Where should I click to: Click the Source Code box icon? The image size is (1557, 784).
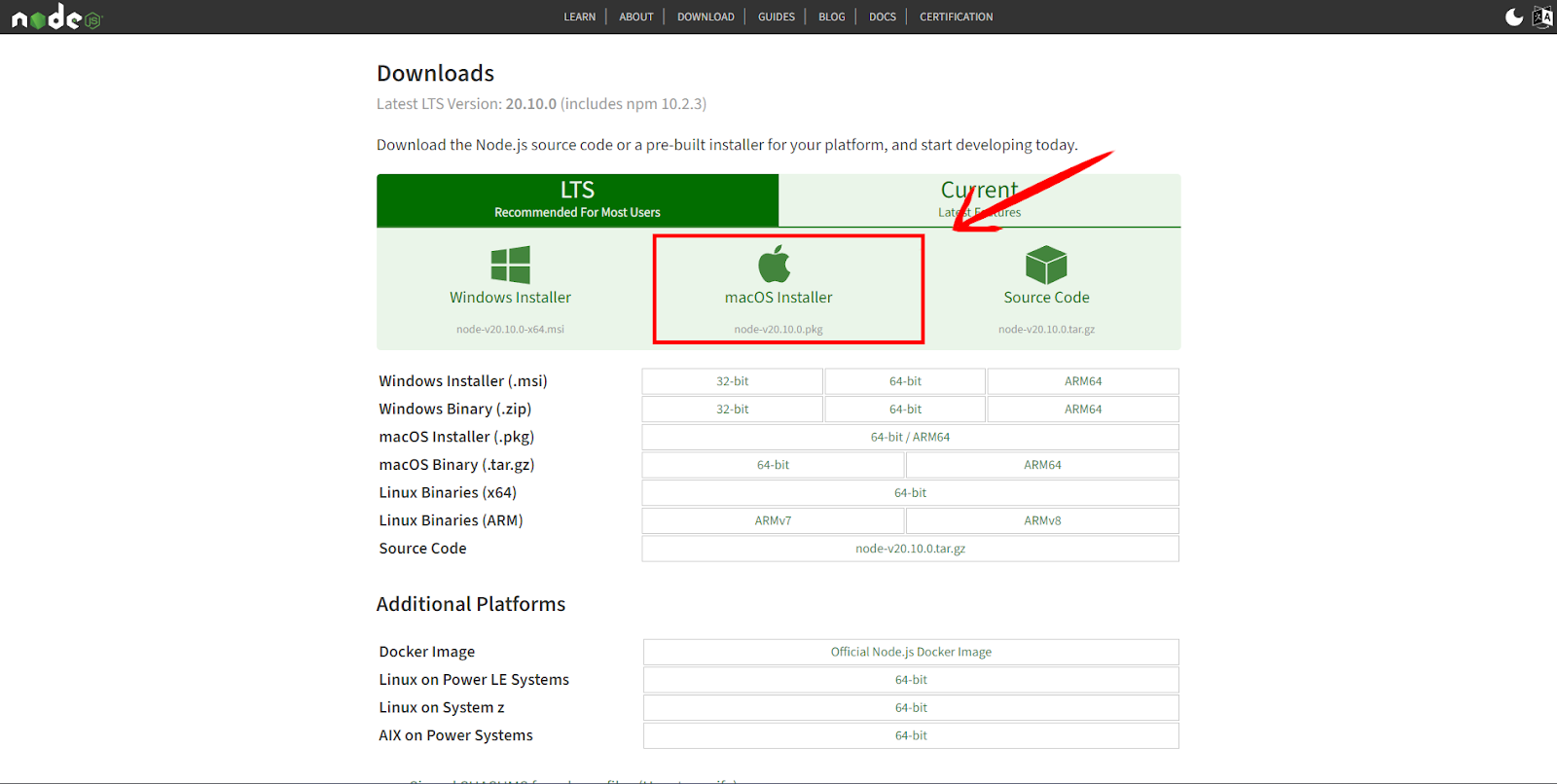pyautogui.click(x=1046, y=265)
